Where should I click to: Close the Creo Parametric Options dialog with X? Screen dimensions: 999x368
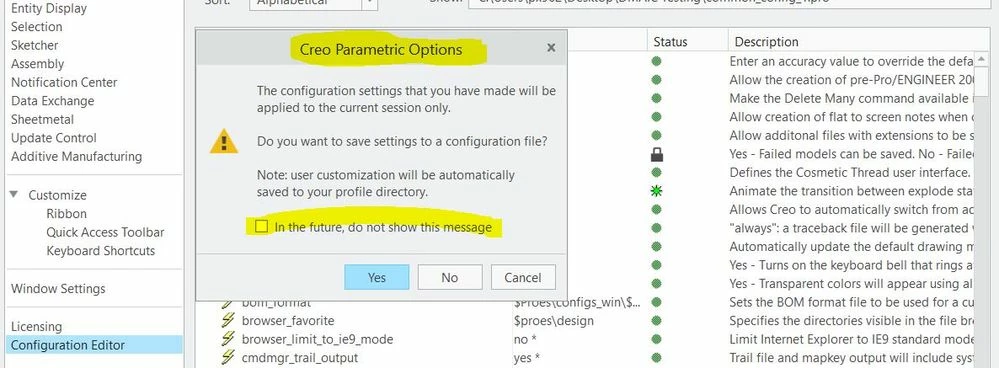(x=551, y=48)
